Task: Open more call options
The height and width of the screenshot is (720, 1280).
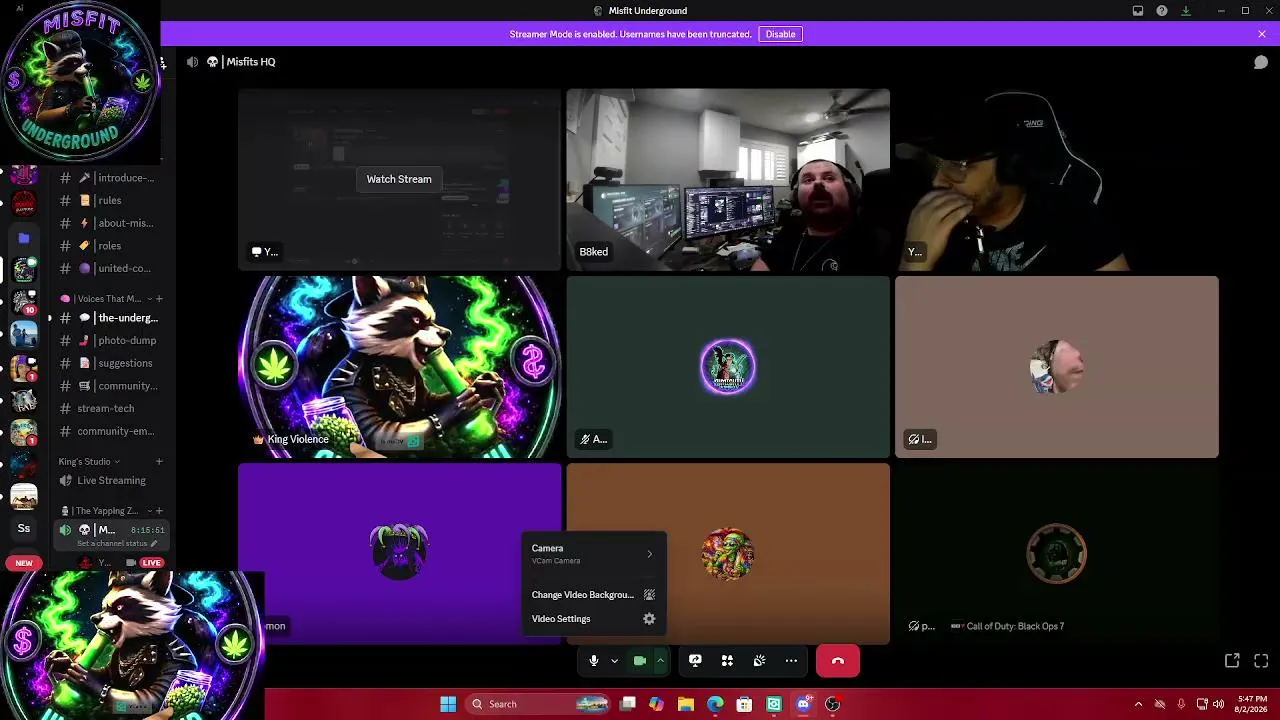Action: 791,661
